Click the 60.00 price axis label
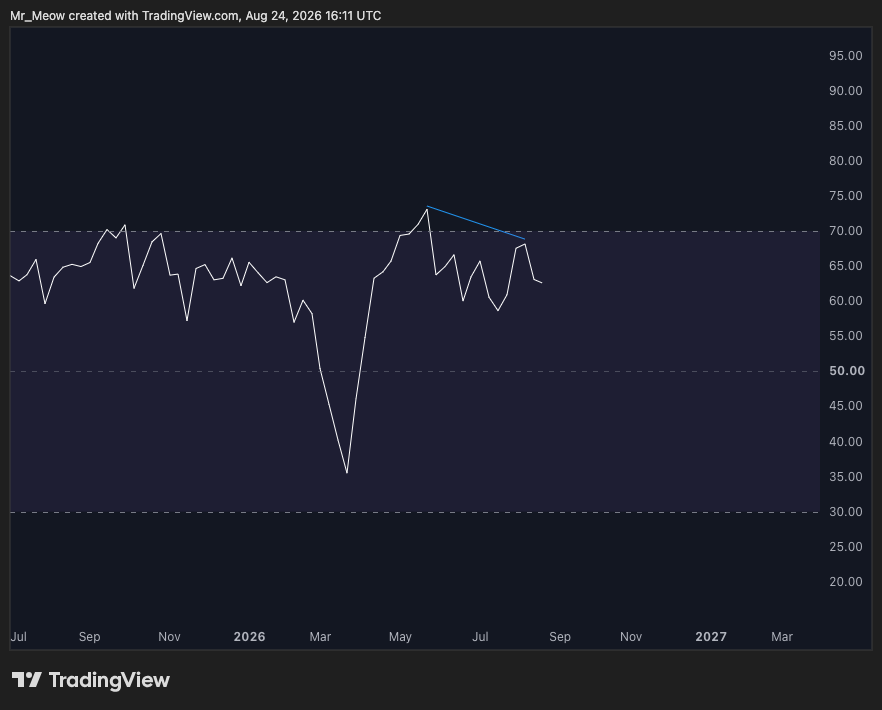 pos(845,301)
